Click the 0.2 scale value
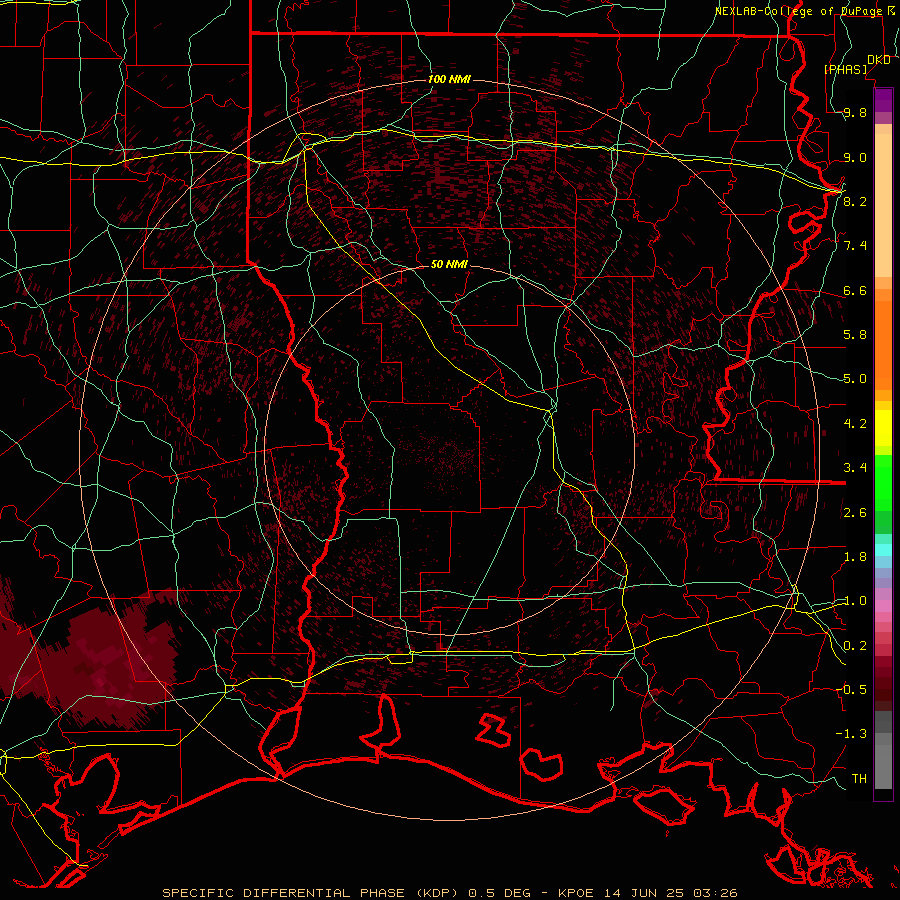 [855, 646]
